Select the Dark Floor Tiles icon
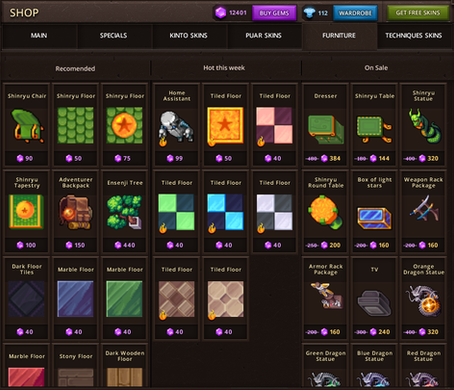The width and height of the screenshot is (454, 390). click(x=27, y=299)
